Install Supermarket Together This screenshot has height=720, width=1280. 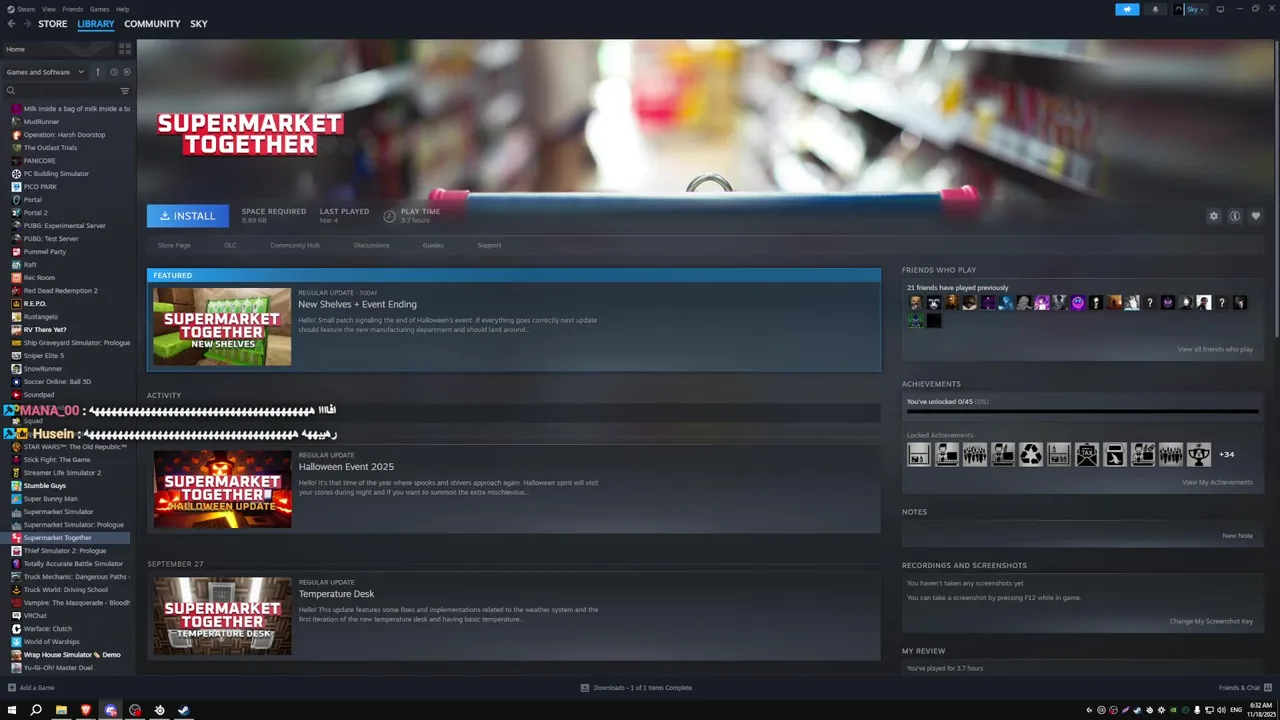point(188,216)
